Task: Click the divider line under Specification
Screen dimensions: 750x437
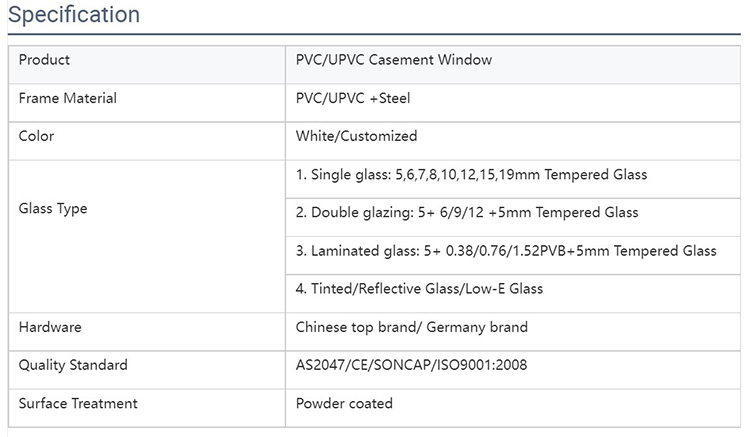Action: 374,34
